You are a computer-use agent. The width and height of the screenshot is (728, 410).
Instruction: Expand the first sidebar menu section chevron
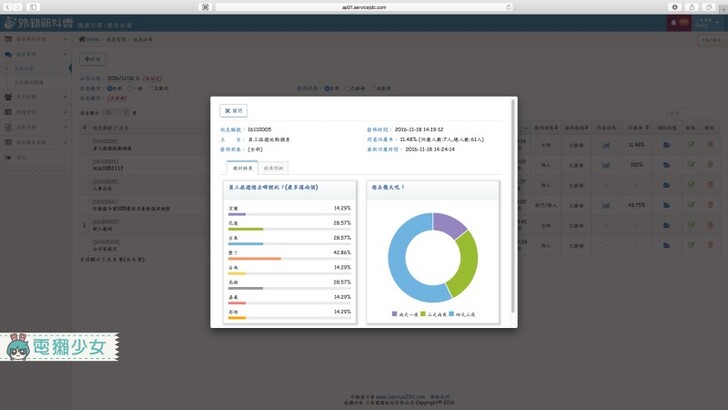(65, 39)
